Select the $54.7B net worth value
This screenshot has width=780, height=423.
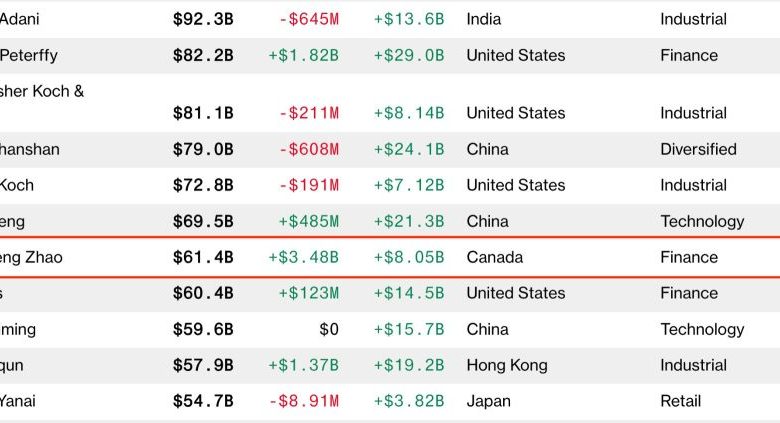coord(203,401)
